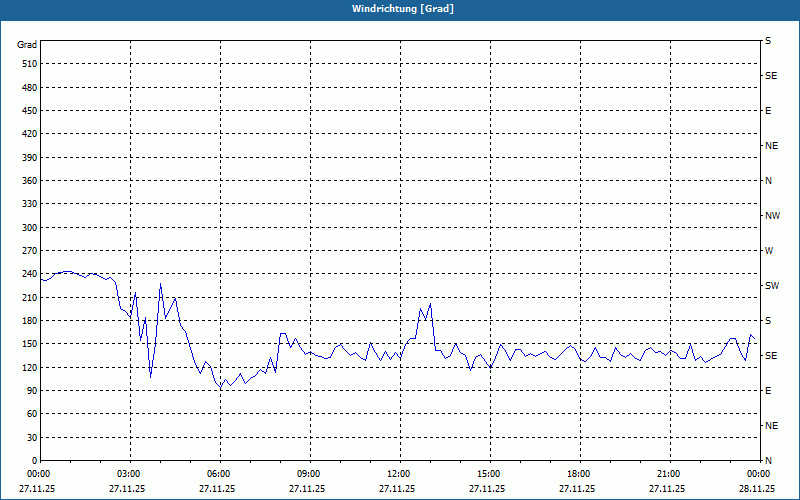The image size is (800, 500).
Task: Select the 510 tick label on left axis
Action: click(27, 63)
